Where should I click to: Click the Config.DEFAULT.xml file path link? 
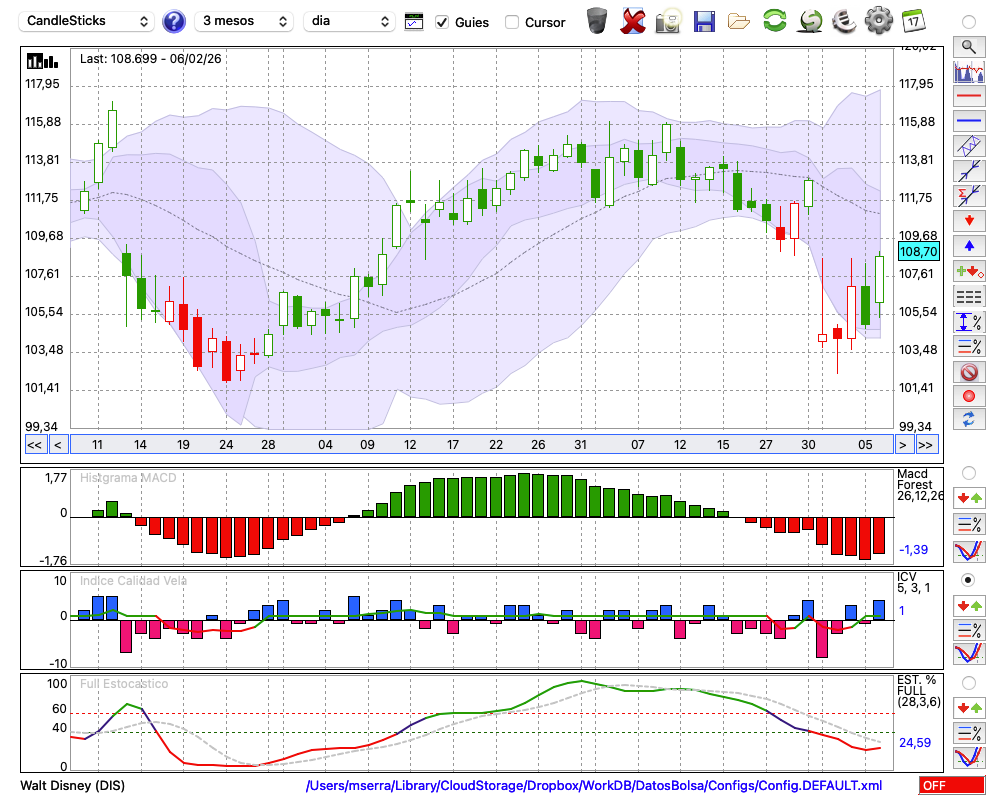pos(593,786)
